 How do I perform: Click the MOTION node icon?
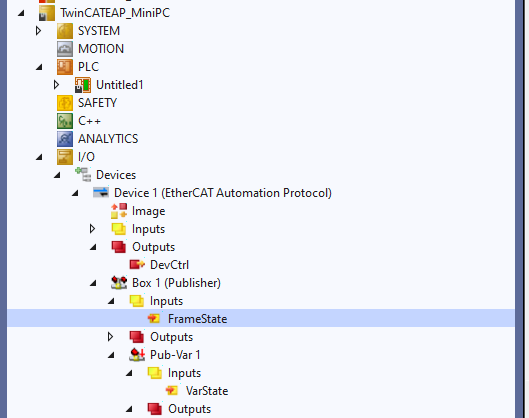click(65, 49)
